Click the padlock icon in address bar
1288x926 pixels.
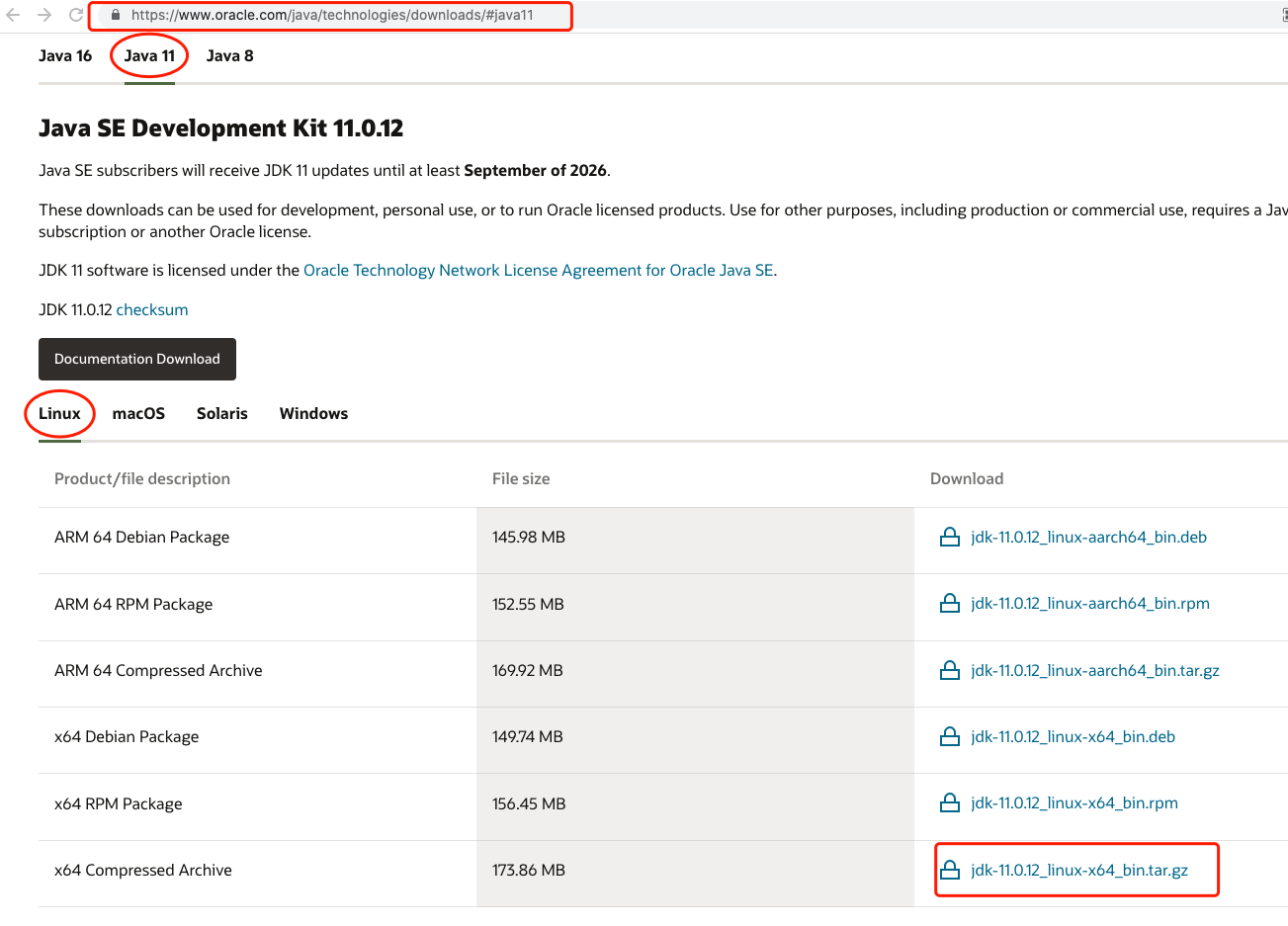click(115, 15)
